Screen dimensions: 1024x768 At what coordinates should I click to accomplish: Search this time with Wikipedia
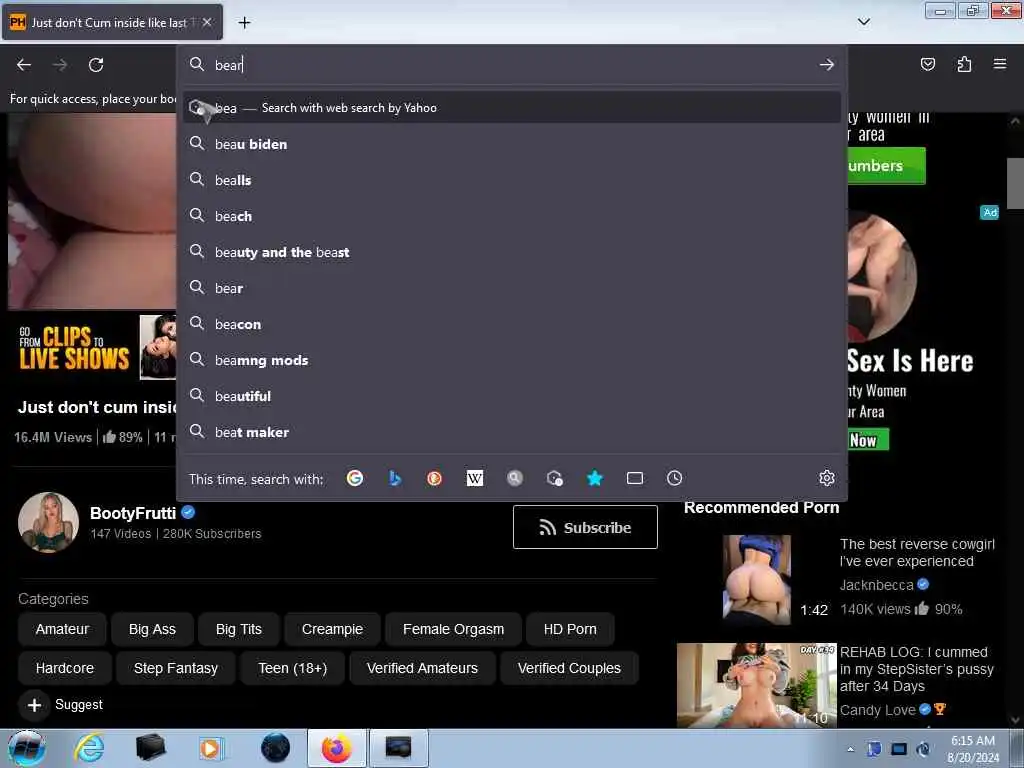click(475, 478)
